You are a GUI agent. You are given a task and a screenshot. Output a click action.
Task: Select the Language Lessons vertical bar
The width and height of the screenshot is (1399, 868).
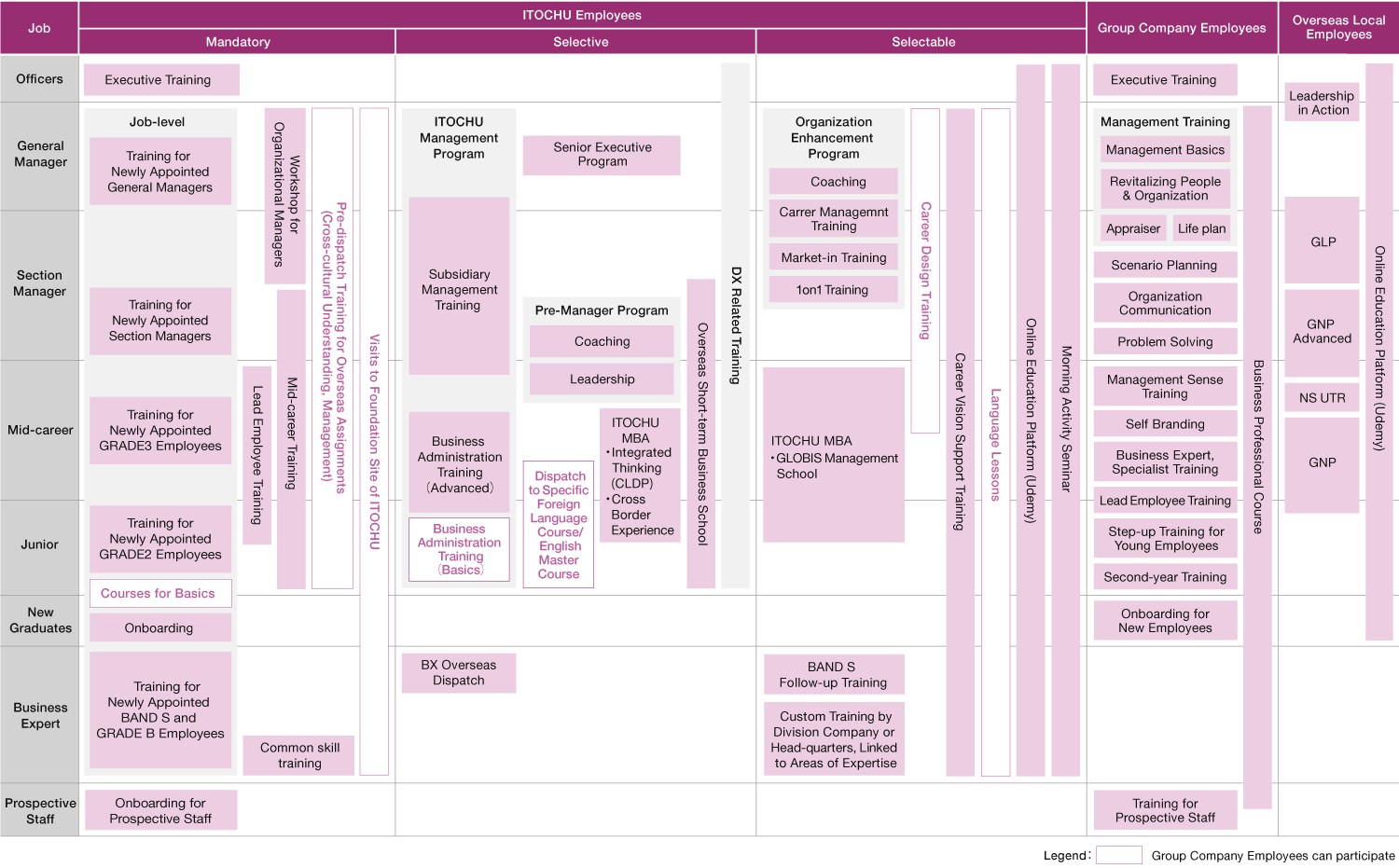pos(996,442)
